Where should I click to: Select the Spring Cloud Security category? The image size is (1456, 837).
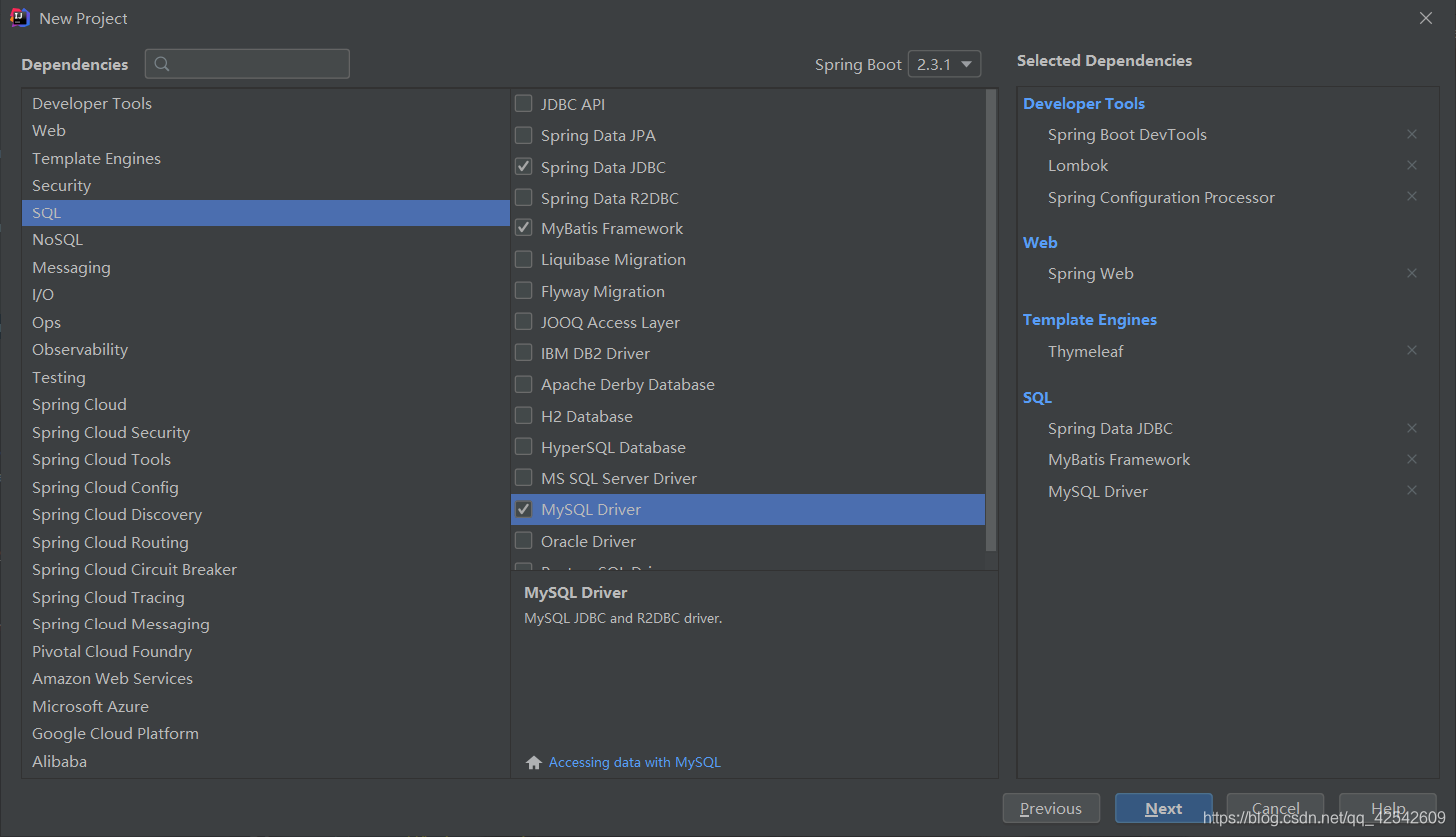click(265, 432)
